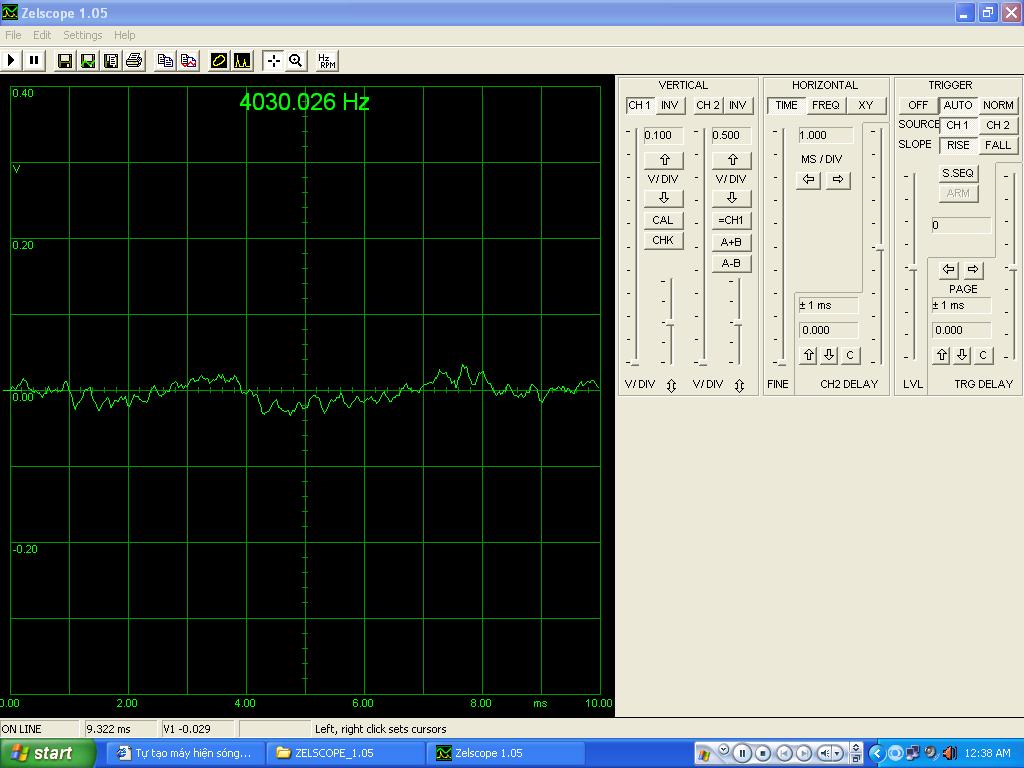Open the spectrum analyzer view icon

(x=242, y=60)
